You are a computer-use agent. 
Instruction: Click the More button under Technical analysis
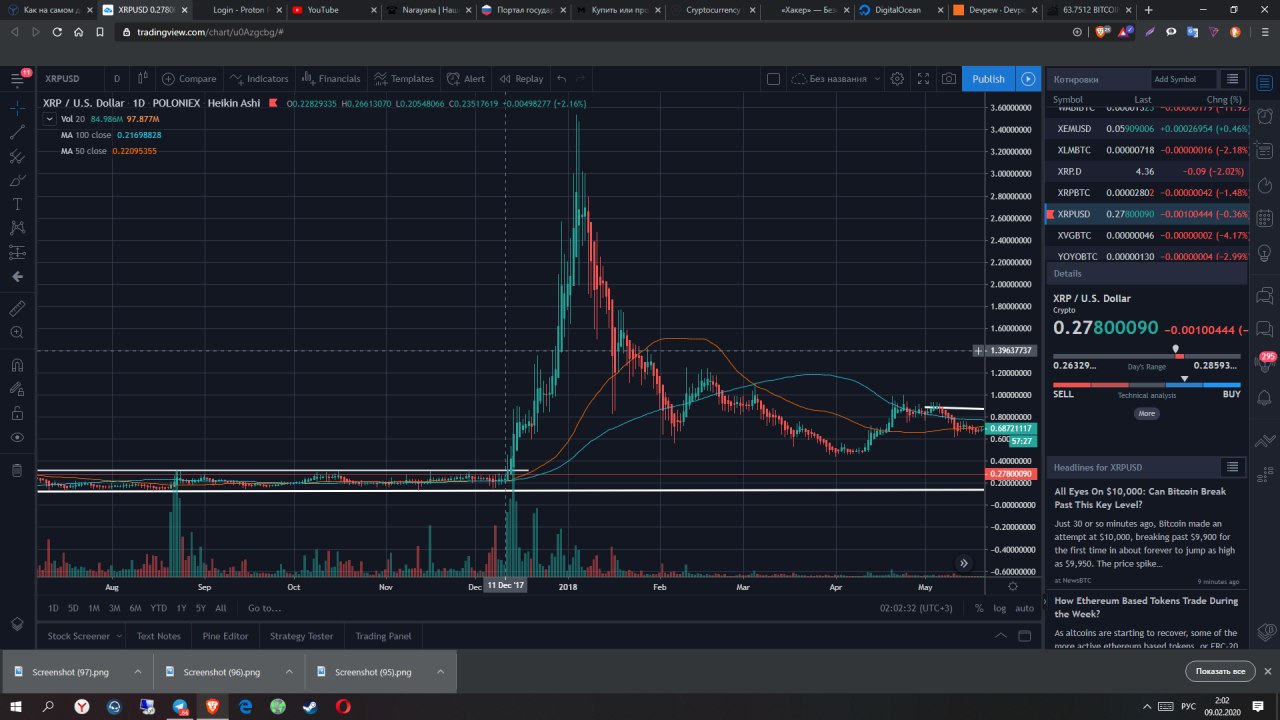coord(1147,413)
